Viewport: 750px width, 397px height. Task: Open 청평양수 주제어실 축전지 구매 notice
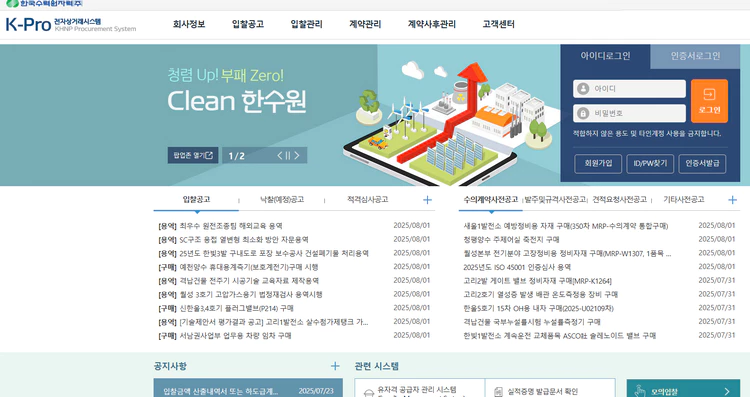[511, 240]
